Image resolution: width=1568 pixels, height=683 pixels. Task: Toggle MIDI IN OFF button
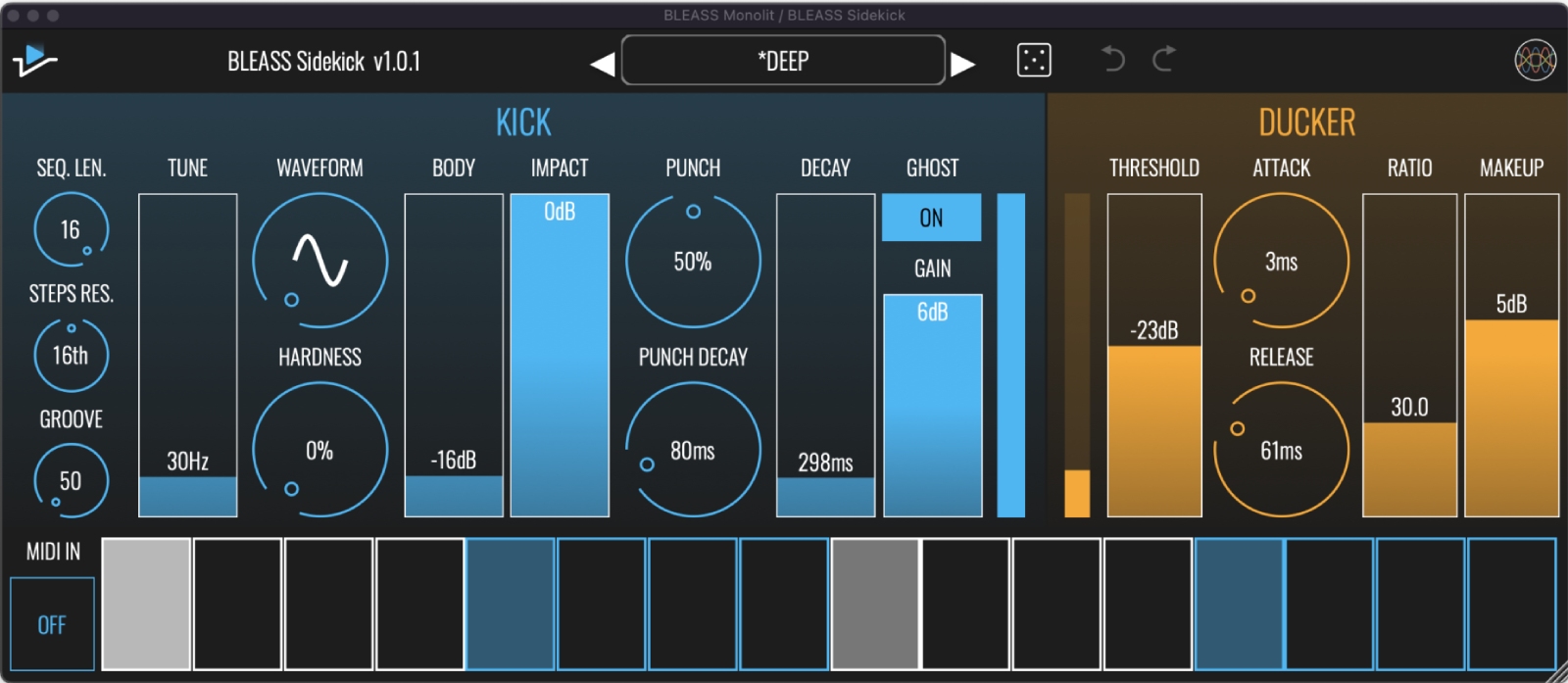click(52, 624)
